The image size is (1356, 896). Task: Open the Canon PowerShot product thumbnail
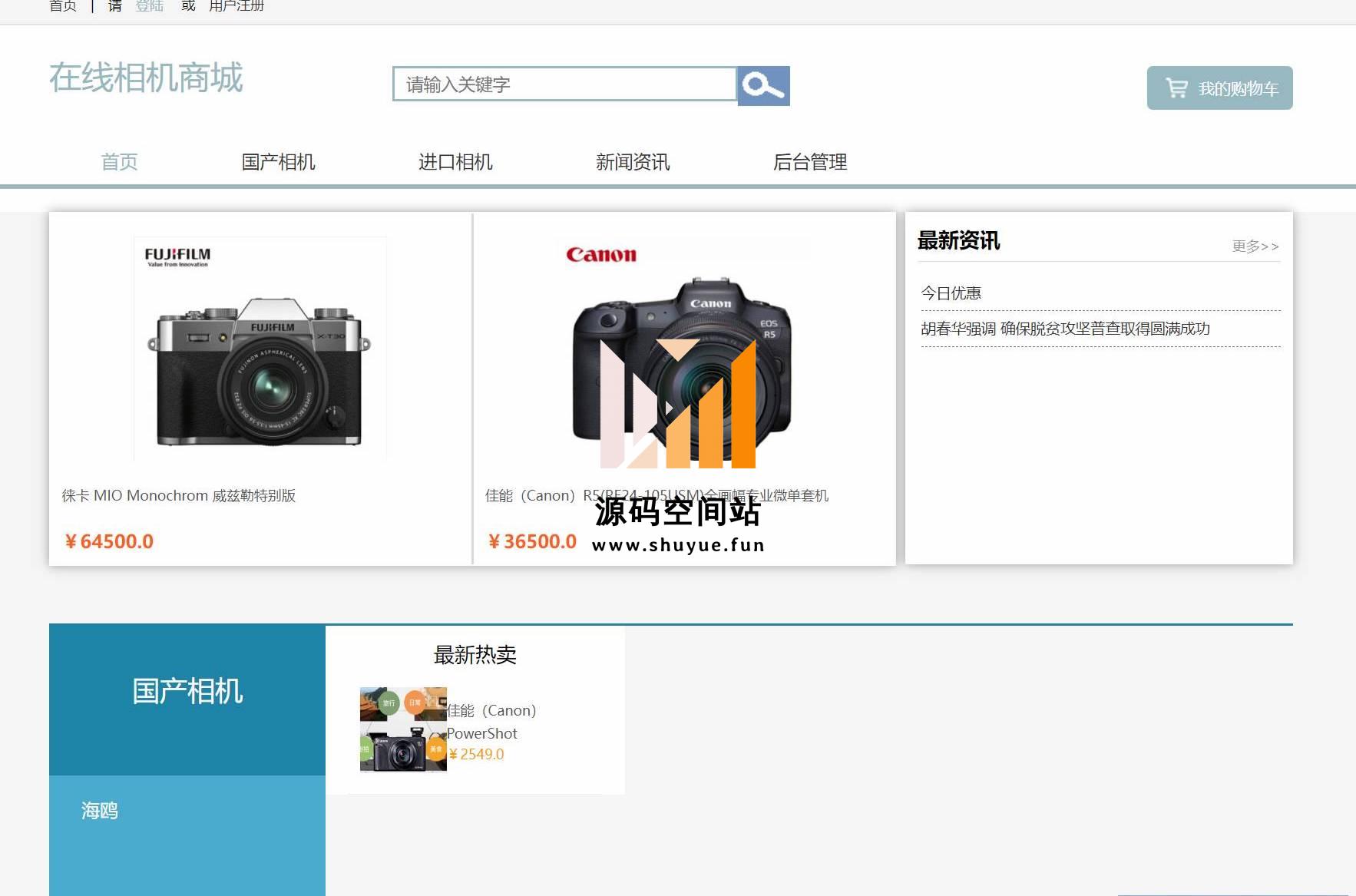click(403, 729)
